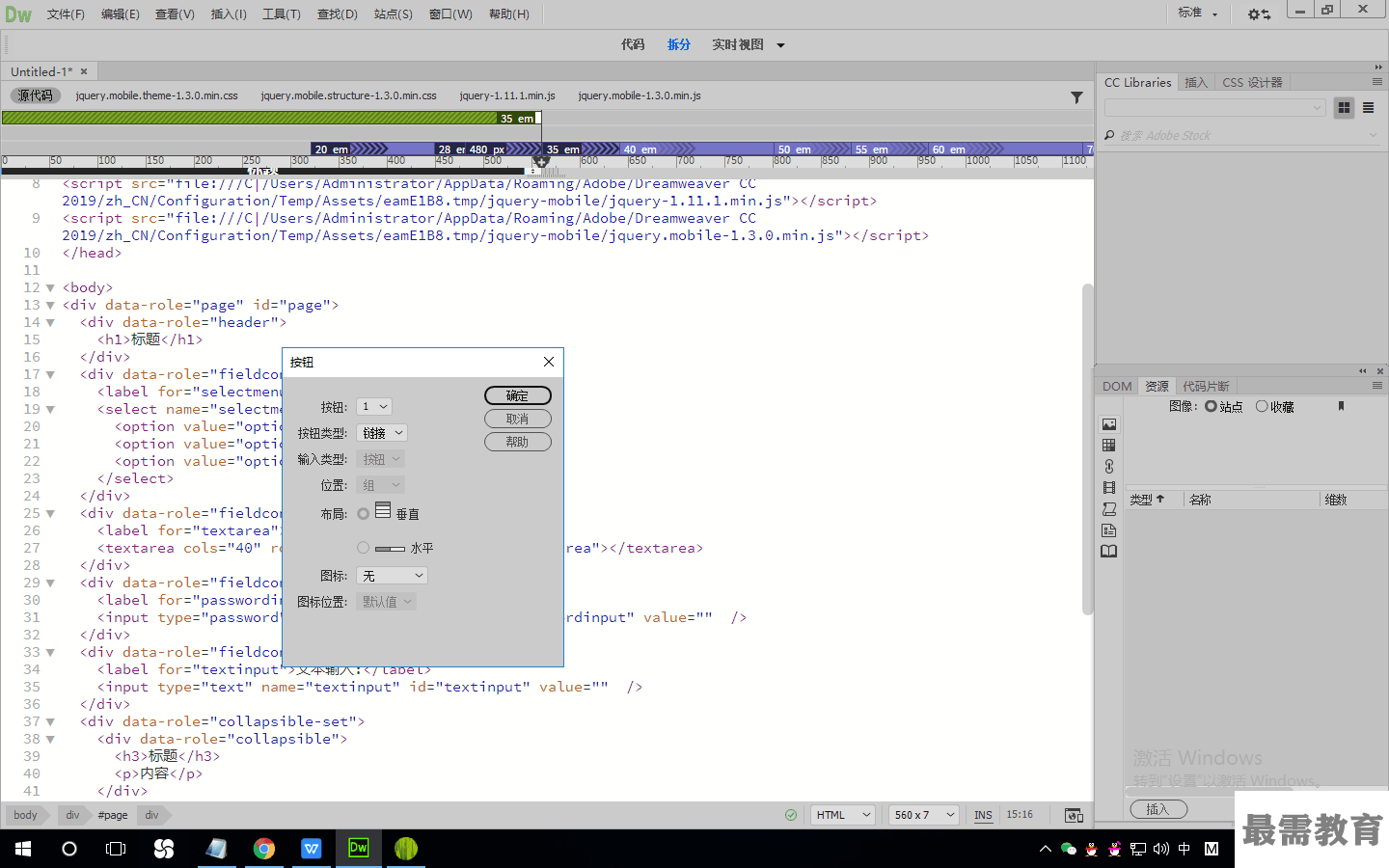Switch to the 代码片断 tab
Viewport: 1389px width, 868px height.
coord(1206,386)
